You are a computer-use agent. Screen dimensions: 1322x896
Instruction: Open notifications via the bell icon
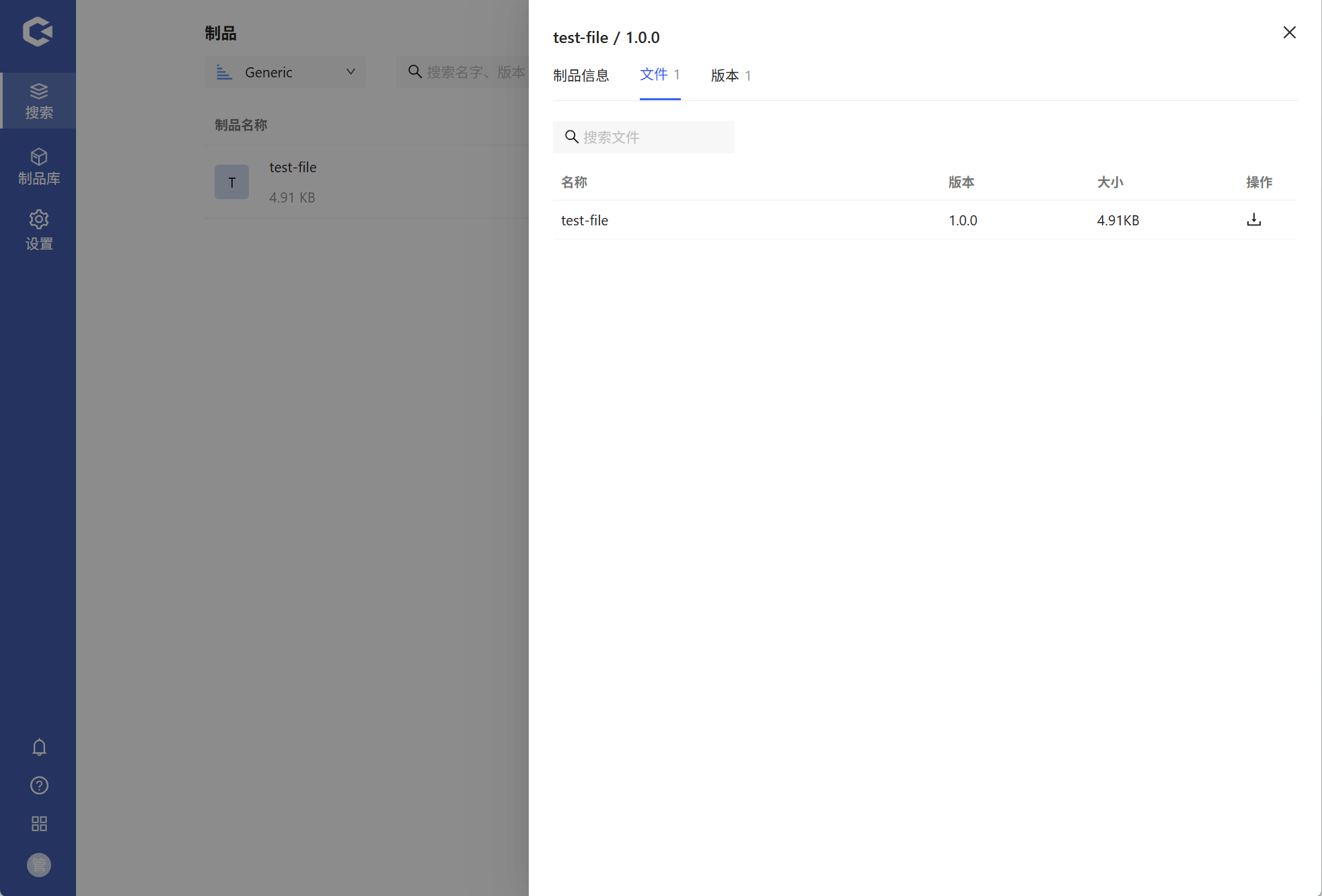[x=39, y=747]
